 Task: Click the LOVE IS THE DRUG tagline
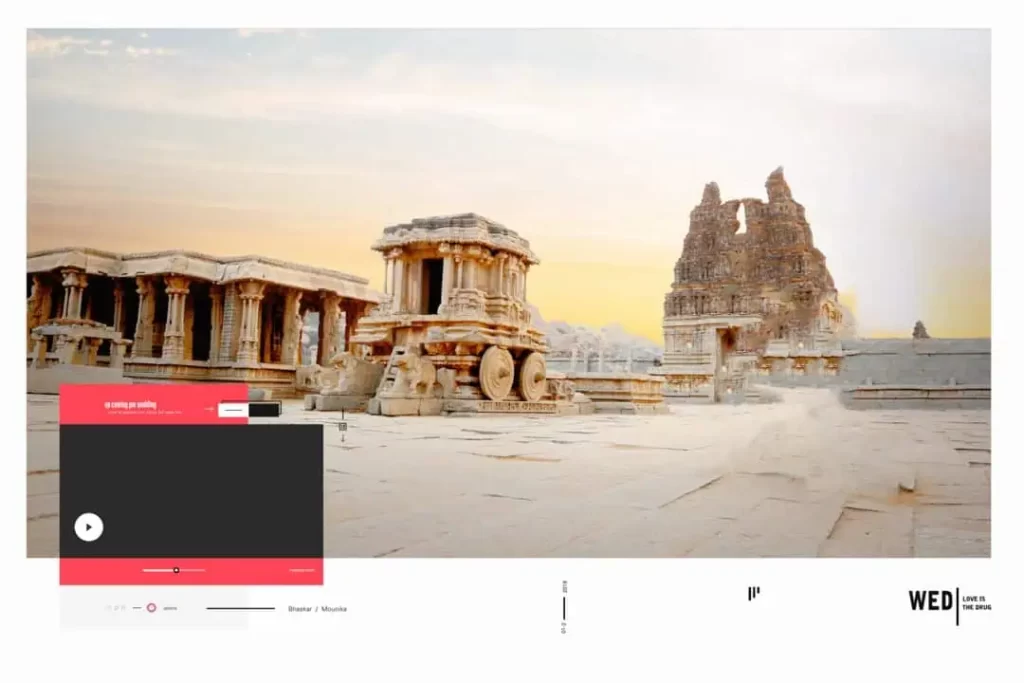976,601
